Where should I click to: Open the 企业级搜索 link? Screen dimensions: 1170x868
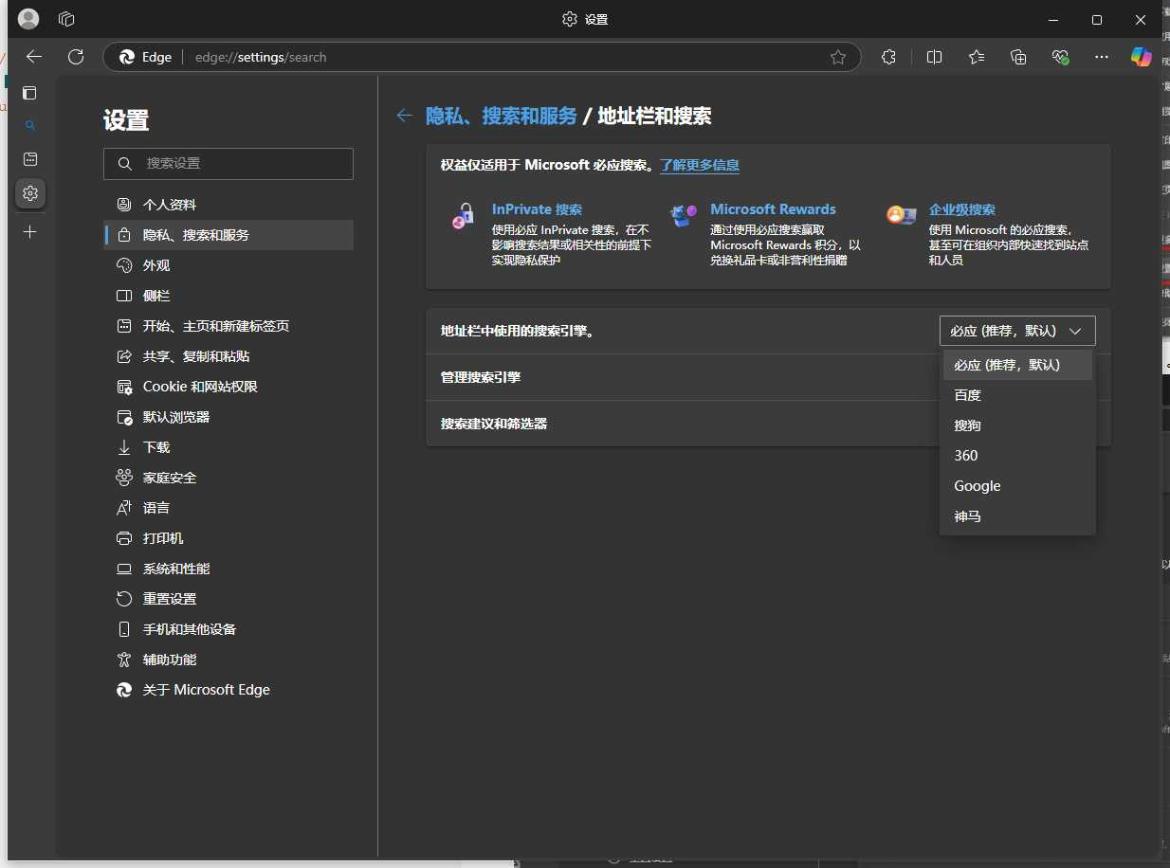point(962,210)
